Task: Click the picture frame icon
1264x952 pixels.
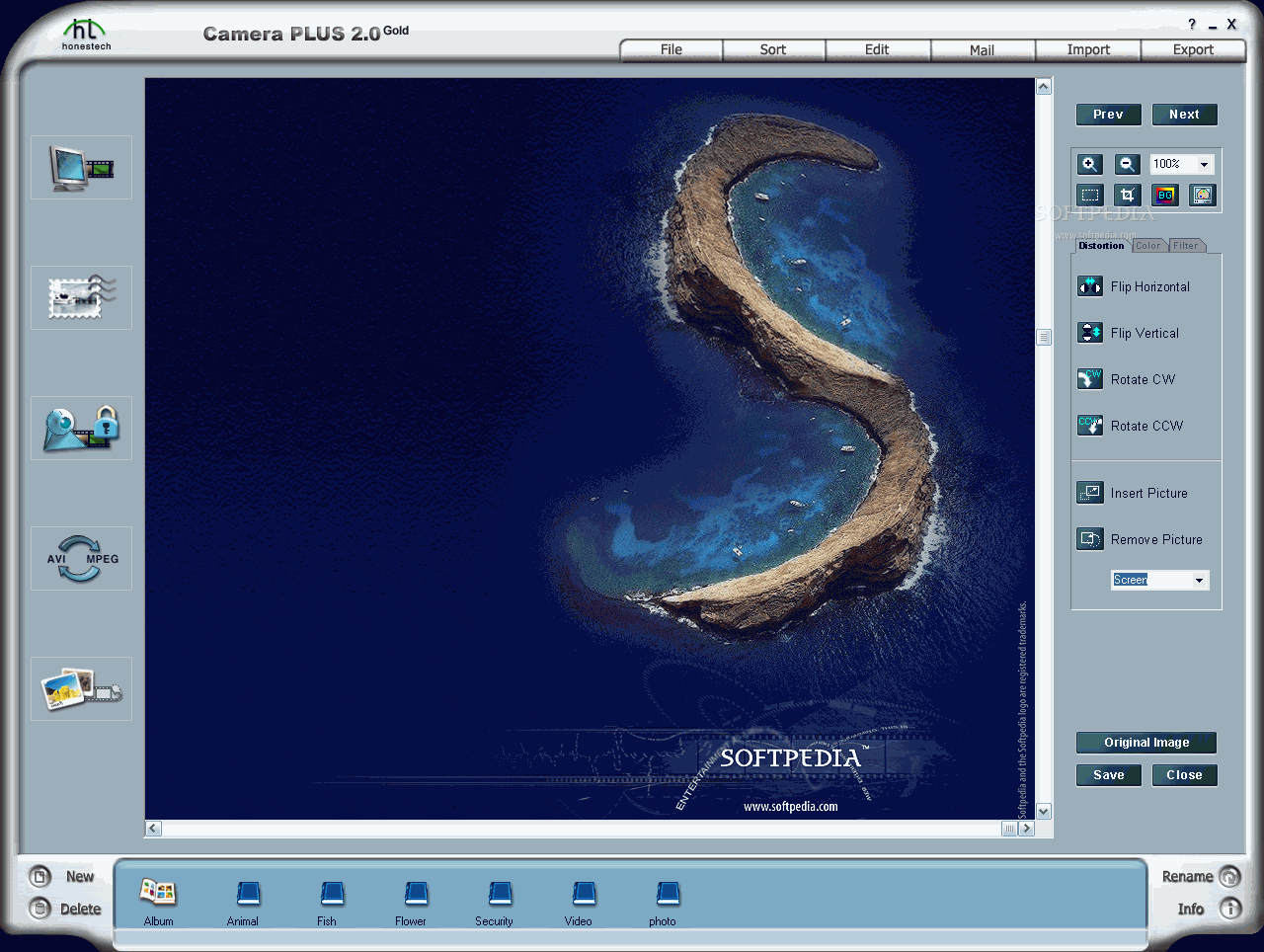Action: (1203, 196)
